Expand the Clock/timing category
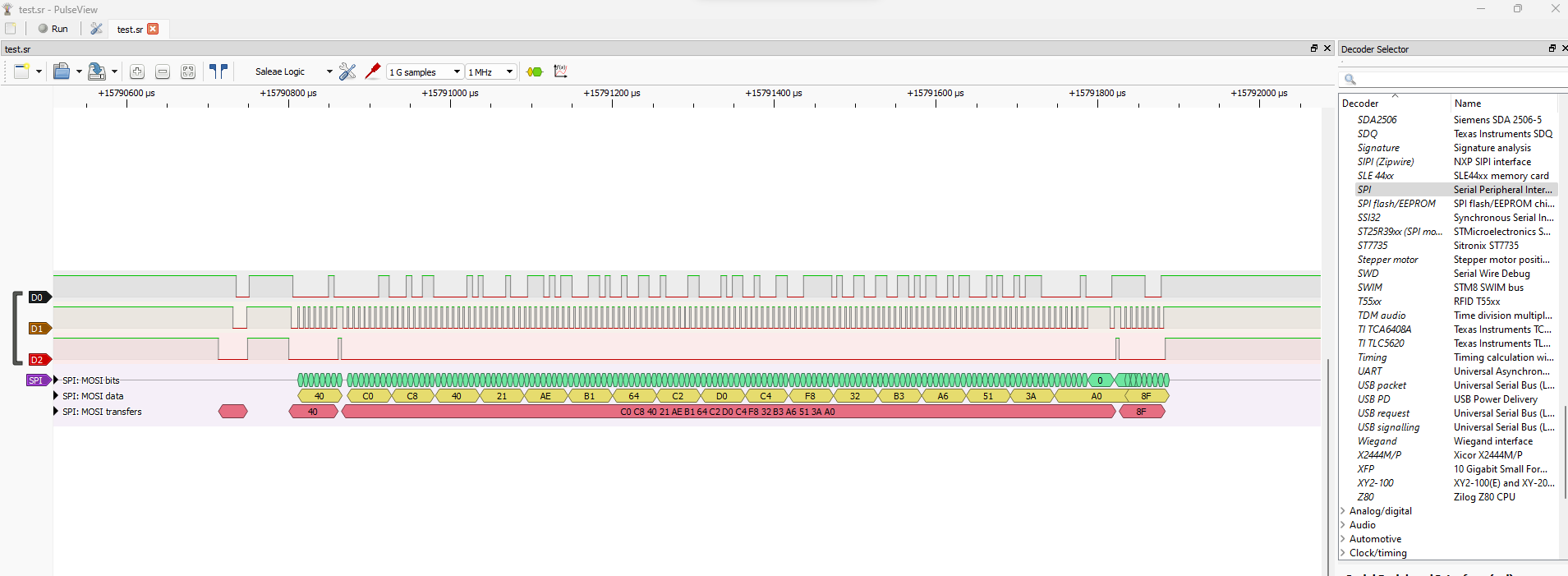 [1343, 553]
